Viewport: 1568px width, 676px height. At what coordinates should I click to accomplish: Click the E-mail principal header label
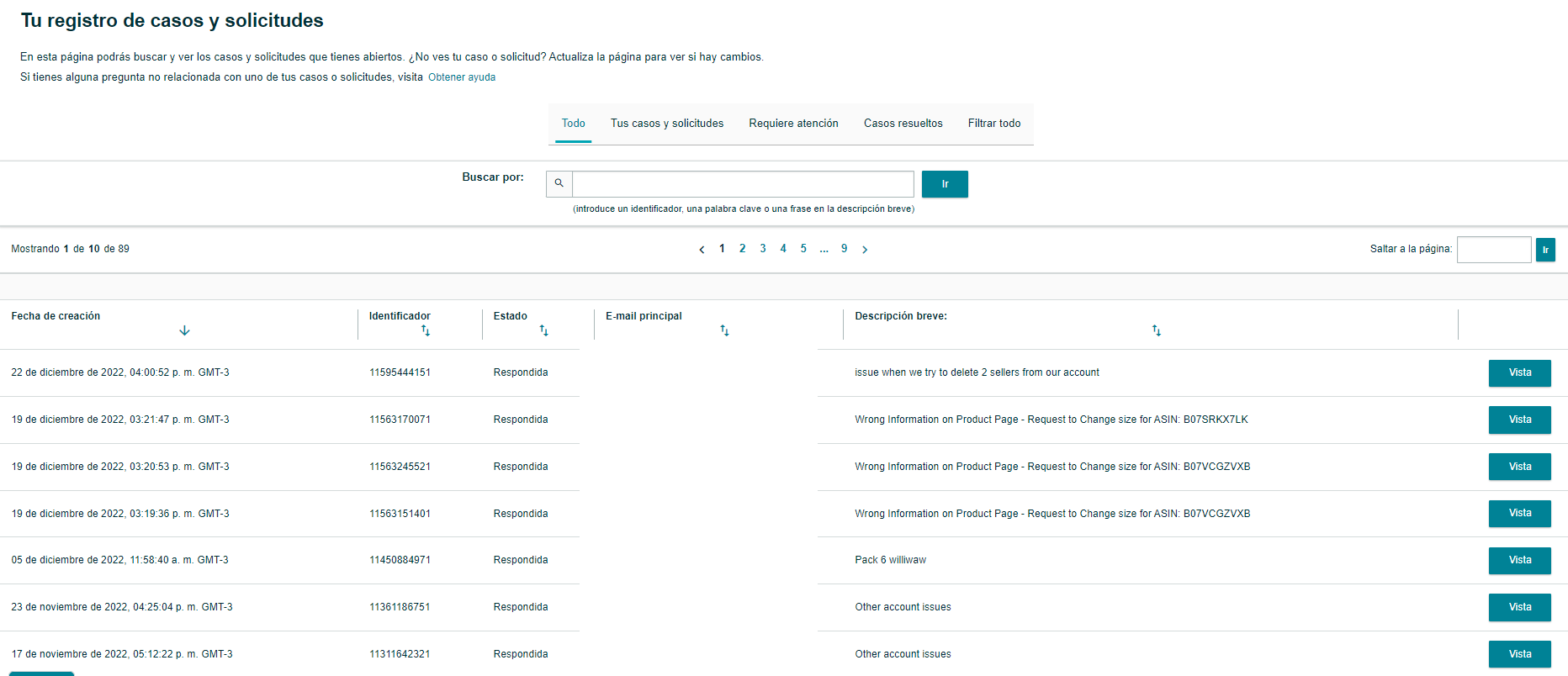point(644,316)
